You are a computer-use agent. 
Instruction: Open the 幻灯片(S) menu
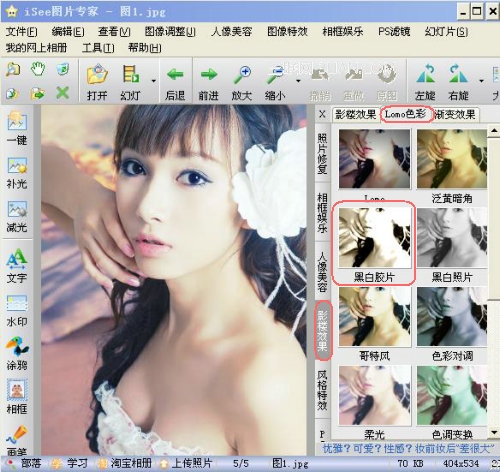click(446, 32)
